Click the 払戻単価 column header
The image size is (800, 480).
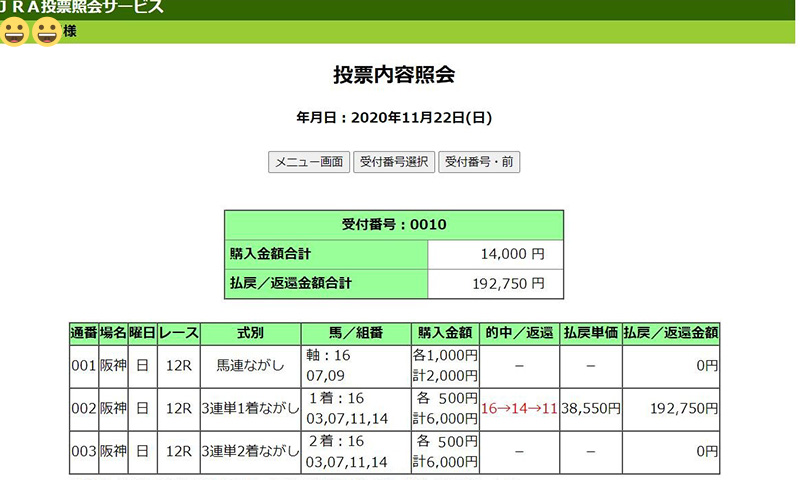[x=590, y=333]
